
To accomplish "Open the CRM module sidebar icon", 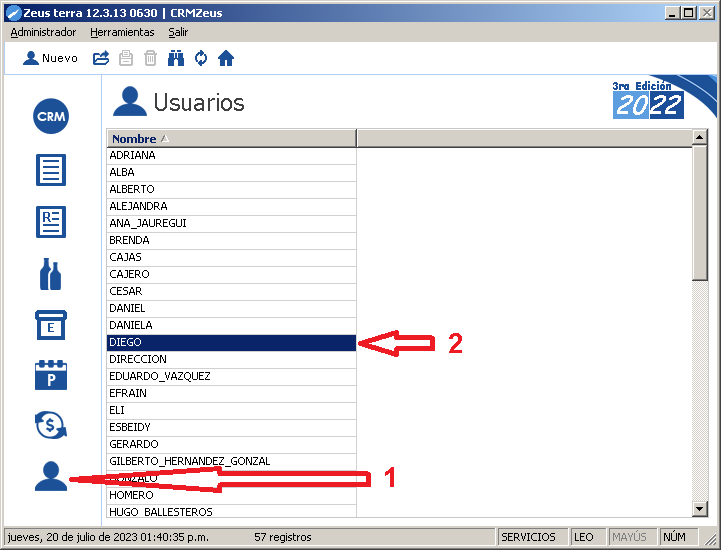I will pyautogui.click(x=51, y=116).
